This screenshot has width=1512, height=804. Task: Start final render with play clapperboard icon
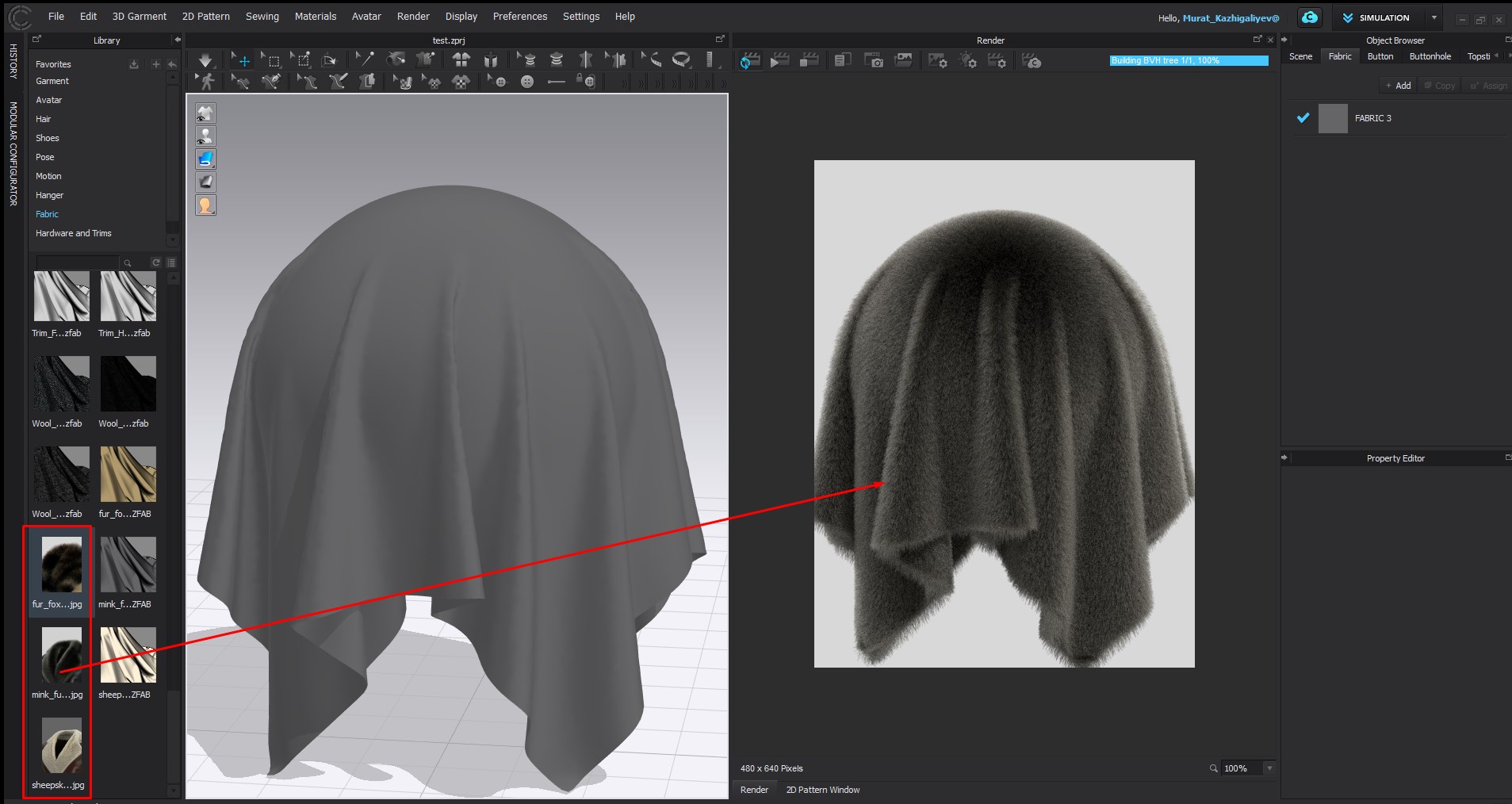pos(779,61)
